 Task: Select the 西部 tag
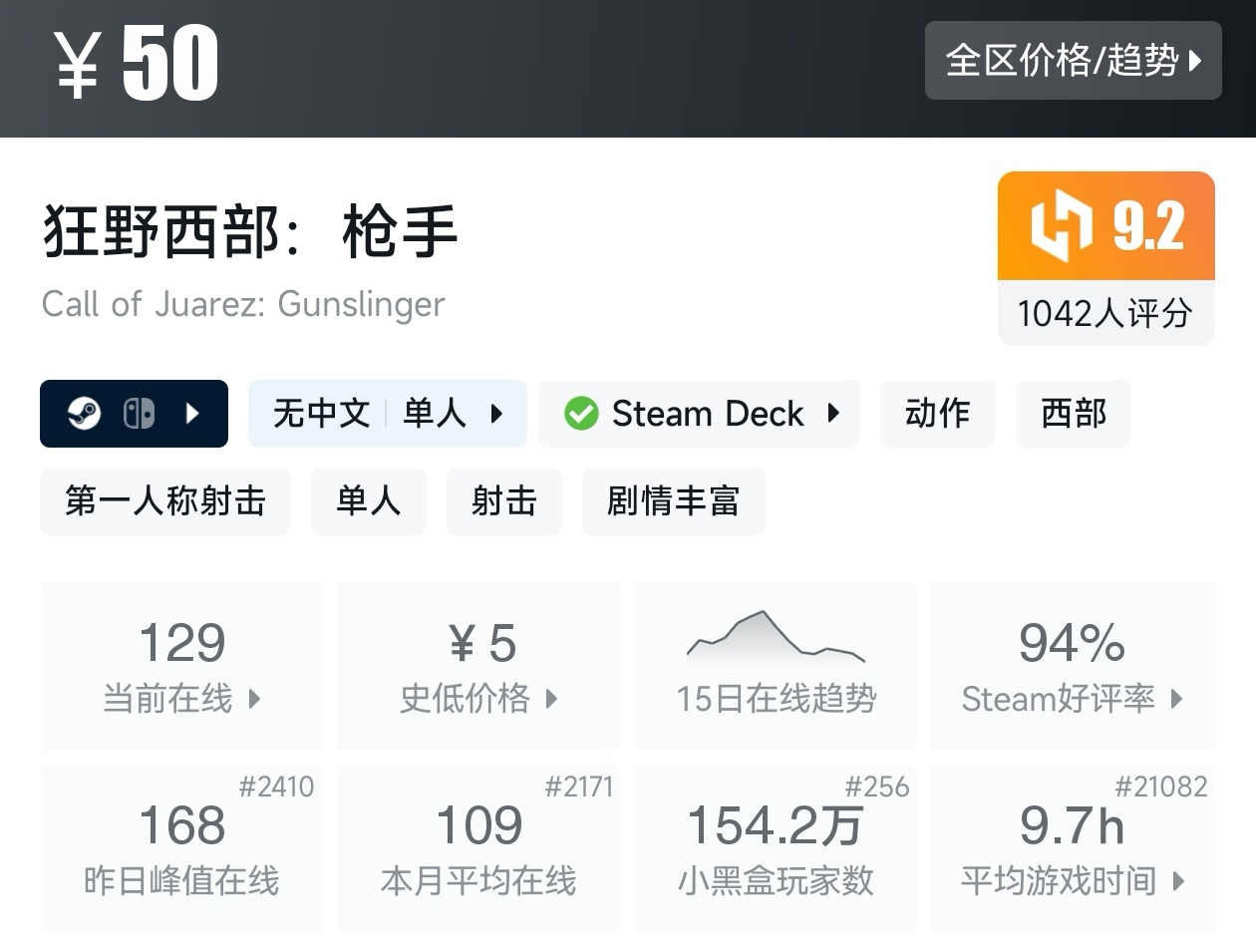(1073, 414)
